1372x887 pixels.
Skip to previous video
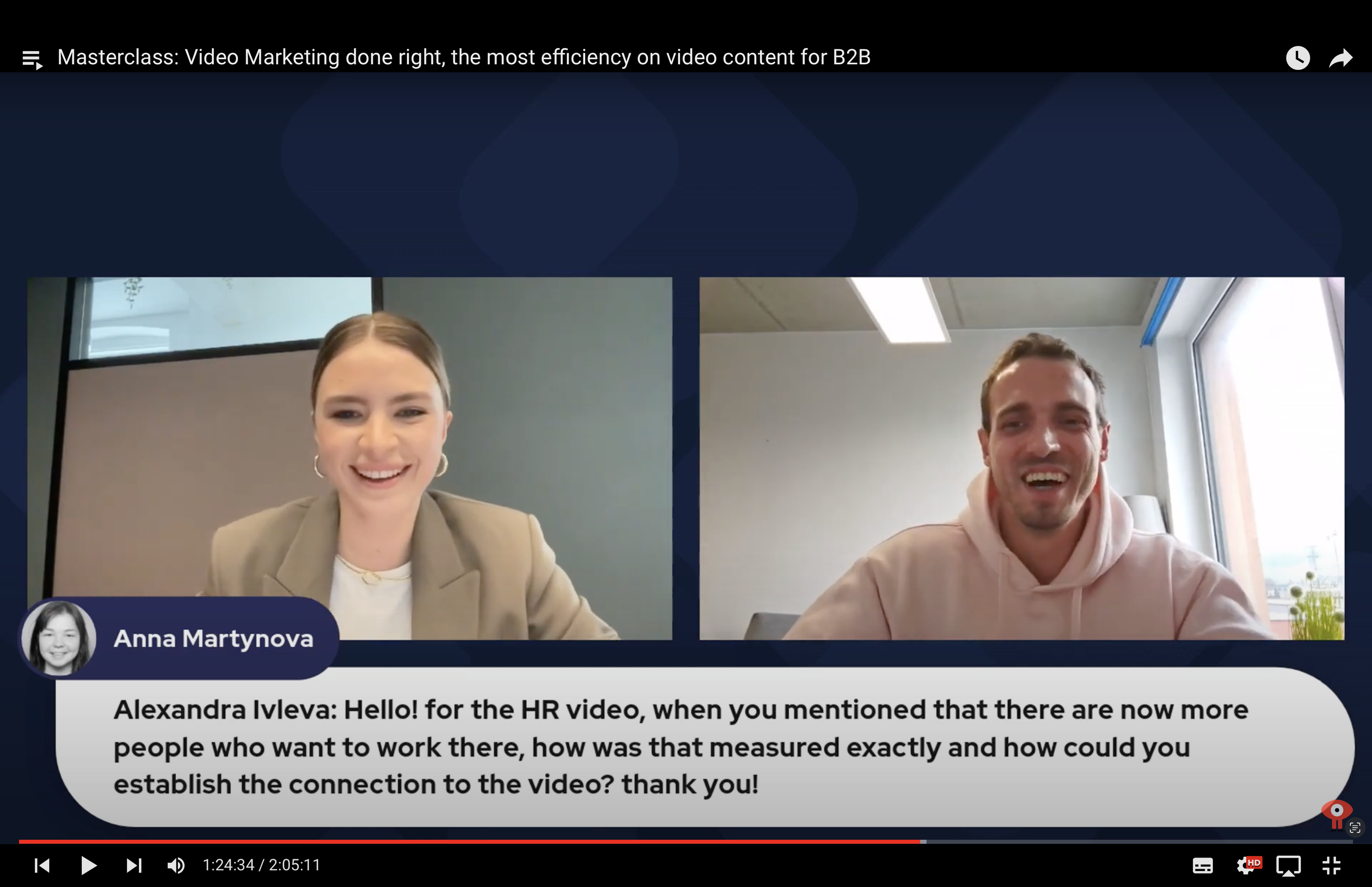click(x=42, y=865)
